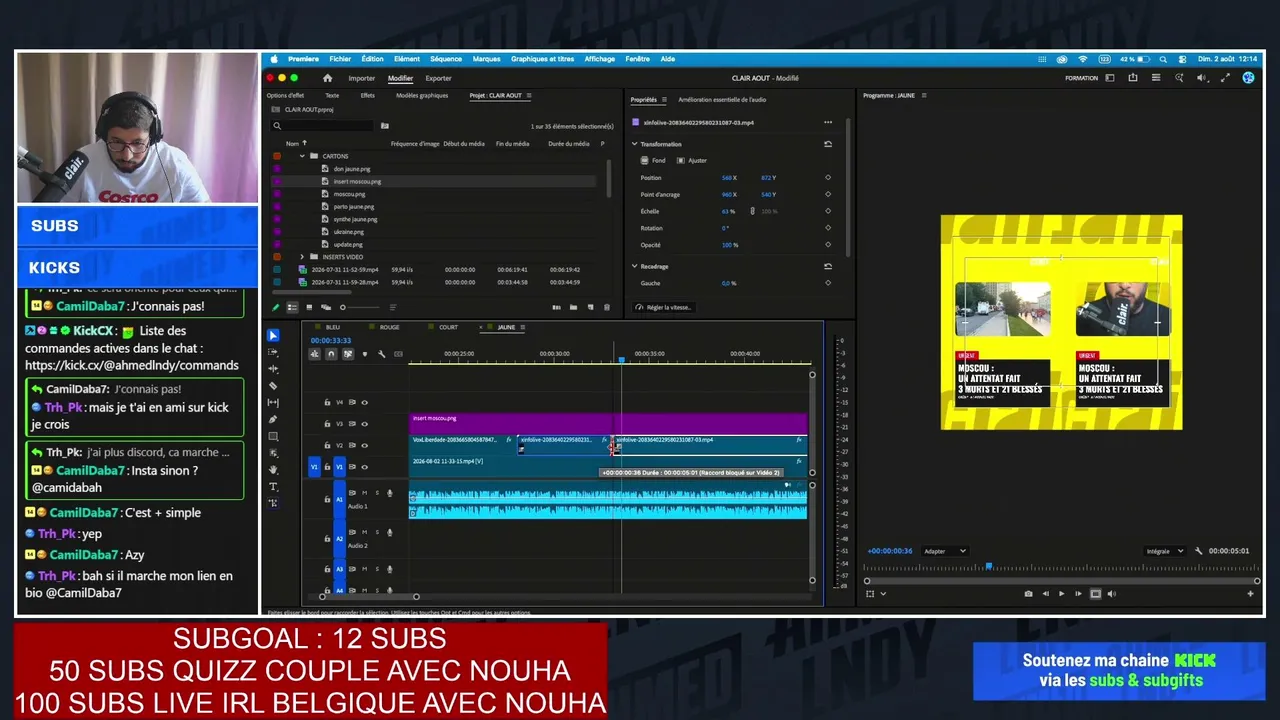The height and width of the screenshot is (720, 1280).
Task: Toggle visibility of track V4
Action: pos(364,402)
